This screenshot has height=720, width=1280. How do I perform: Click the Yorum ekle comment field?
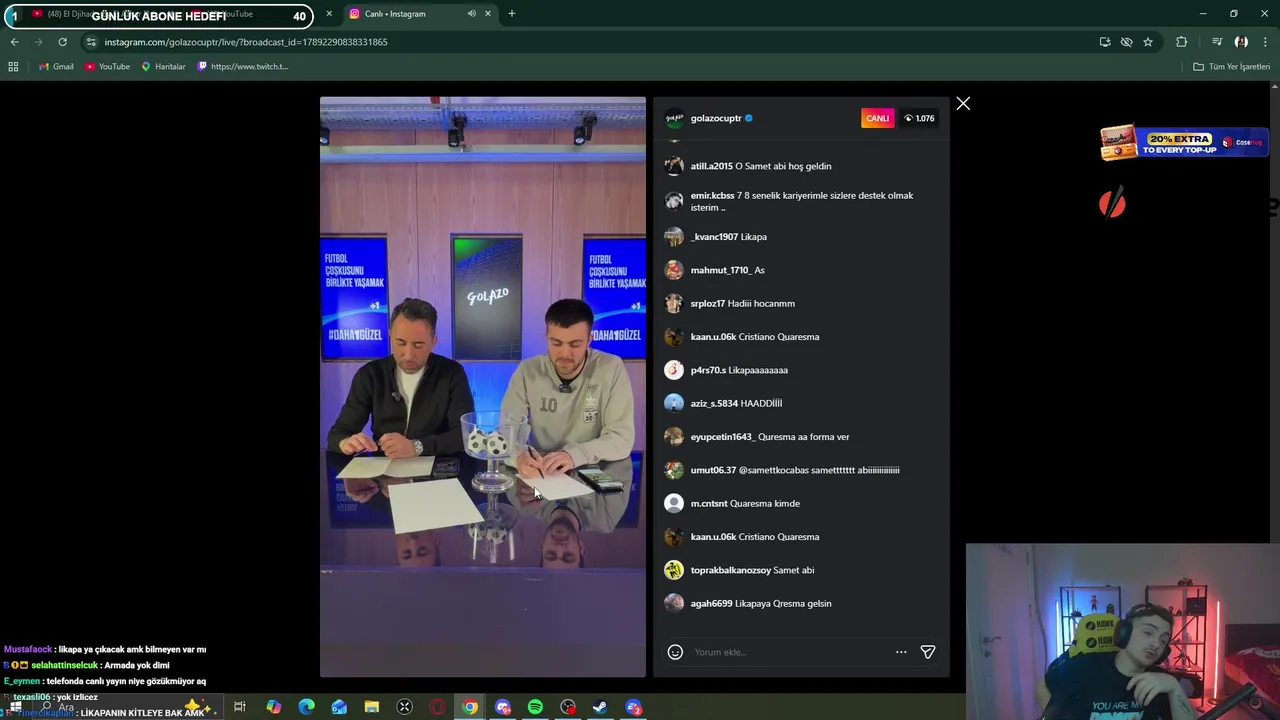[789, 652]
